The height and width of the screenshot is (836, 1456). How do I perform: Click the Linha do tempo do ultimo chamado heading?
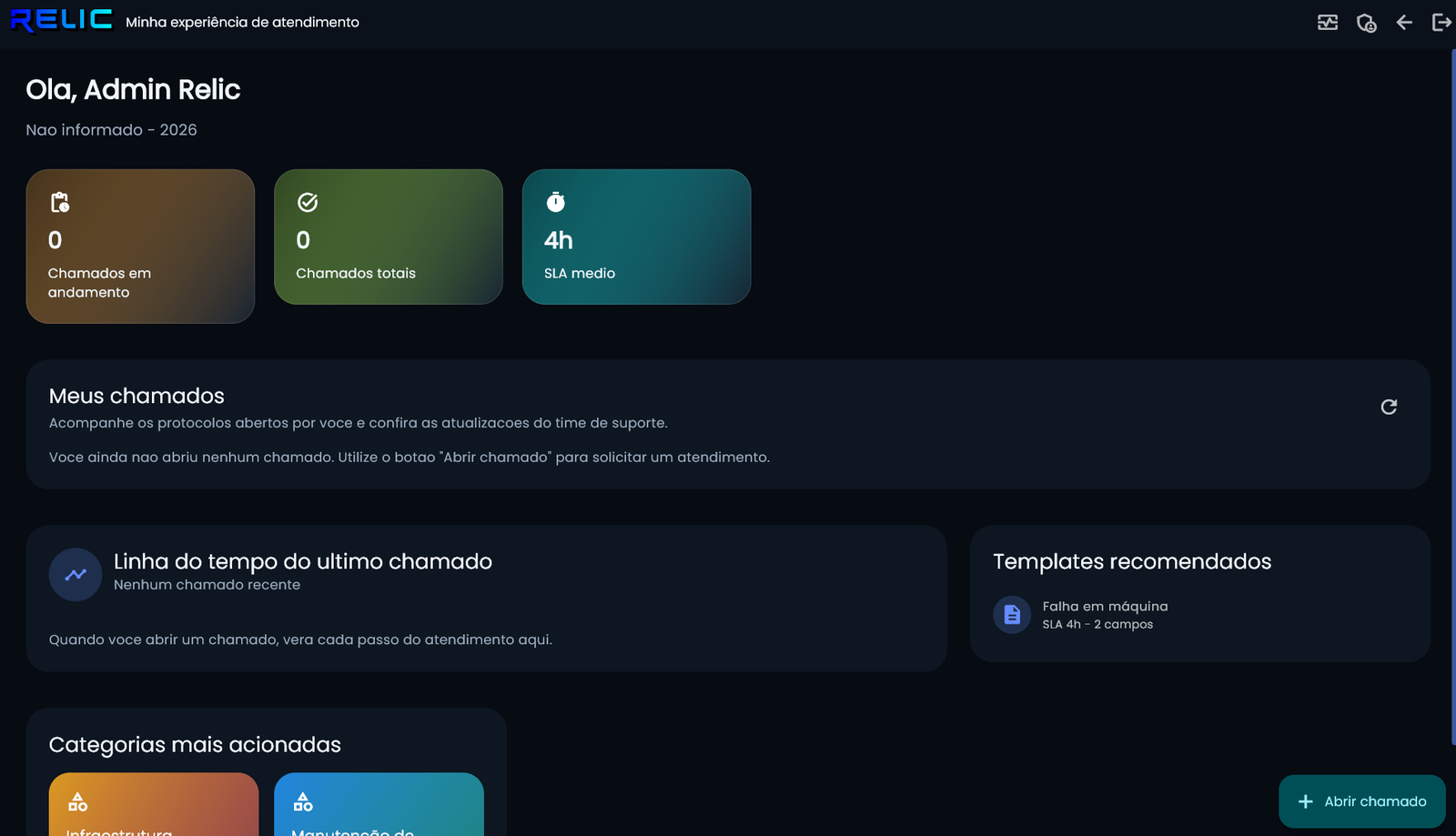click(x=303, y=561)
